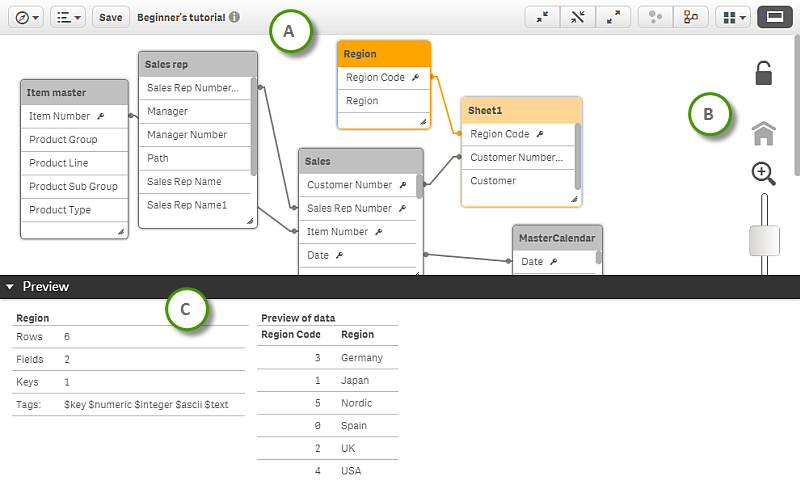800x487 pixels.
Task: Switch to source table view
Action: click(x=690, y=17)
